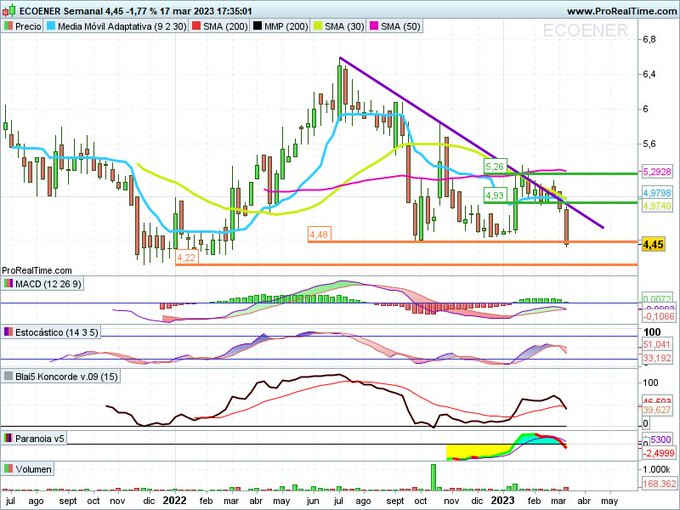680x510 pixels.
Task: Click the 6,8 price axis label
Action: 649,39
